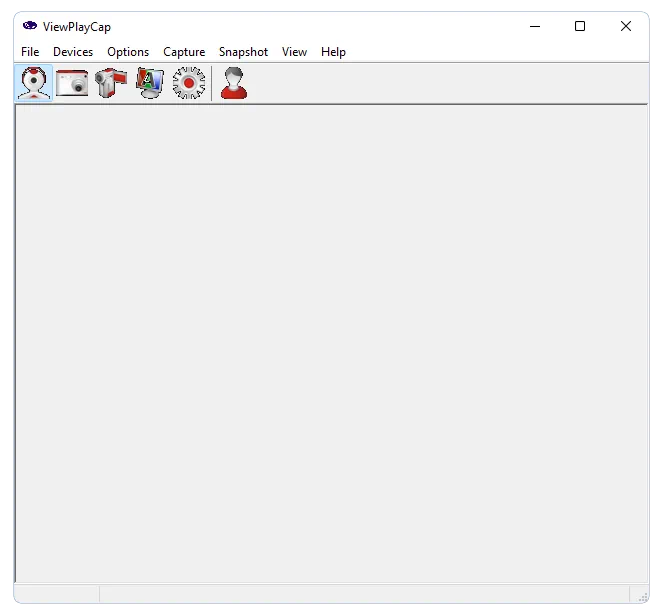Open the File menu

pos(30,52)
